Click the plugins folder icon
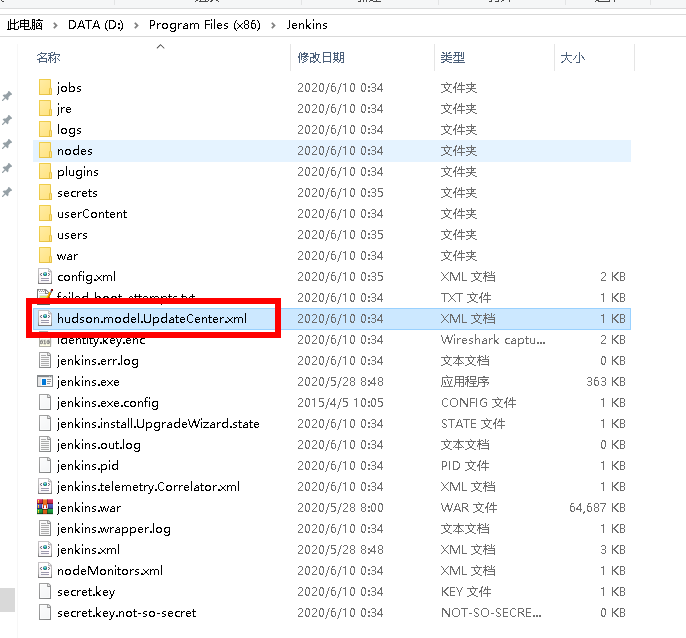Image resolution: width=686 pixels, height=638 pixels. [45, 171]
